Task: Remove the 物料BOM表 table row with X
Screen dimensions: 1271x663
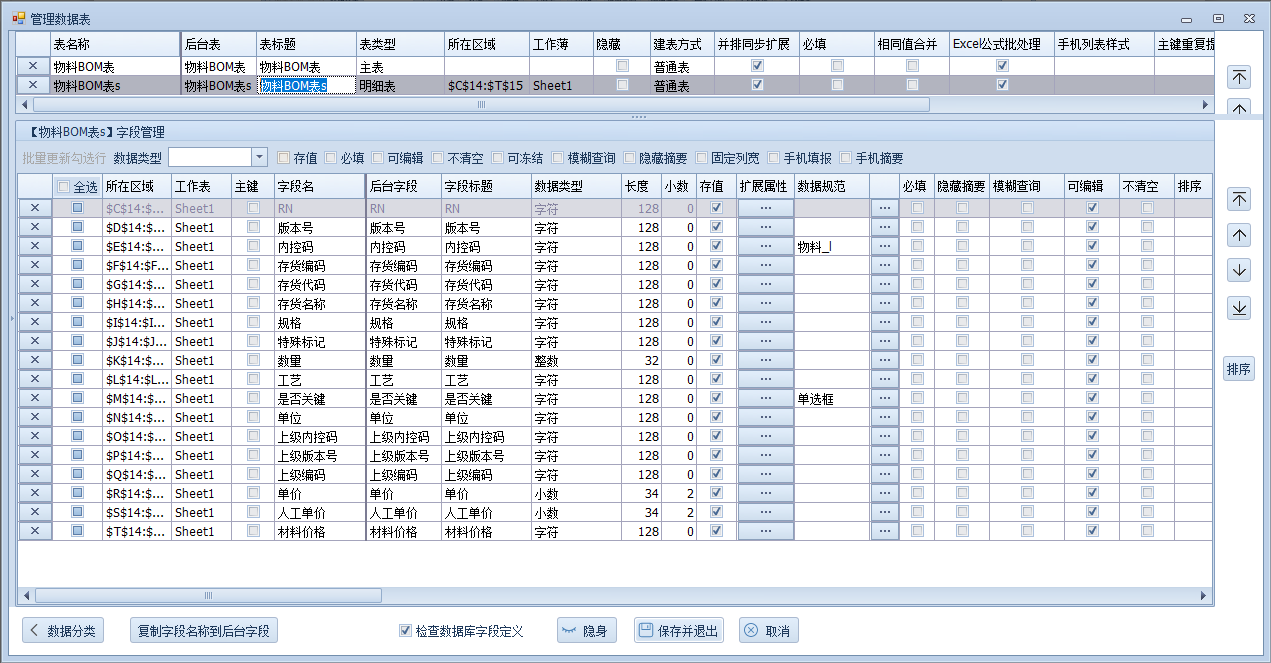Action: pos(33,66)
